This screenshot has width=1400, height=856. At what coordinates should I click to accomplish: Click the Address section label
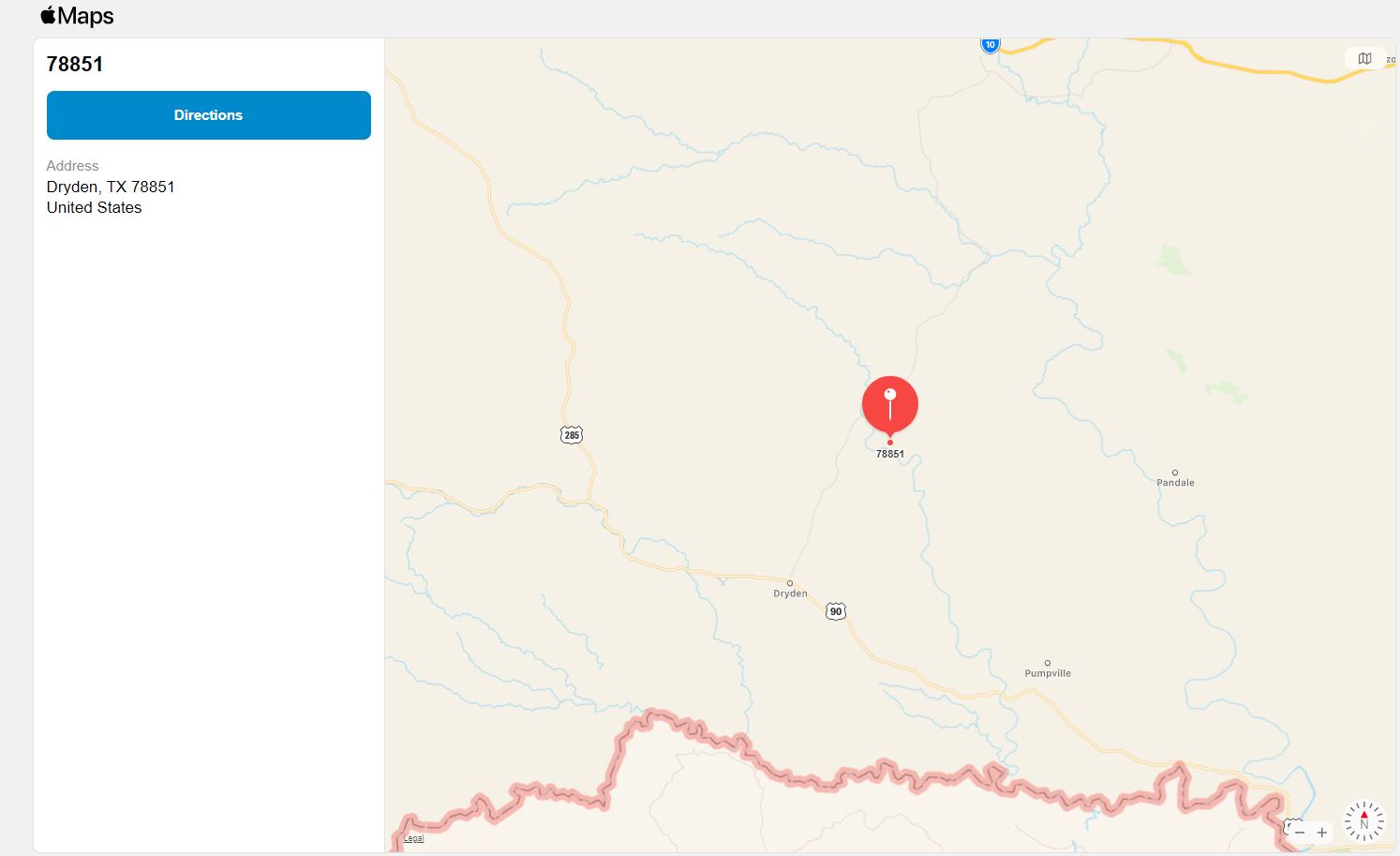72,165
